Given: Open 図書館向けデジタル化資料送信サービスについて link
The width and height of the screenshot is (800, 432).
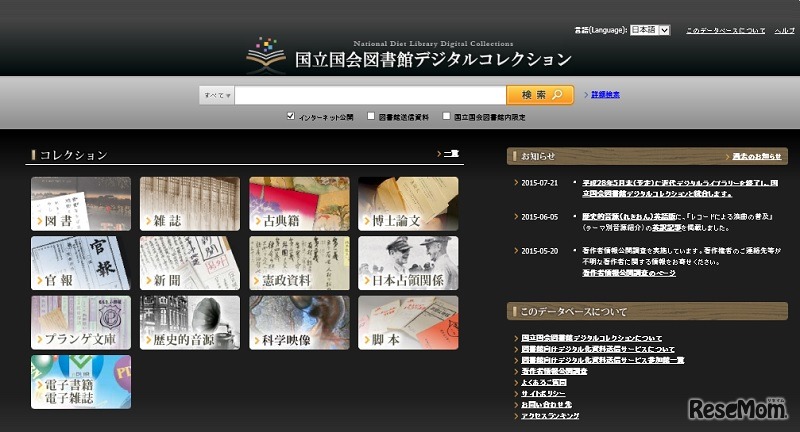Looking at the screenshot, I should point(597,349).
